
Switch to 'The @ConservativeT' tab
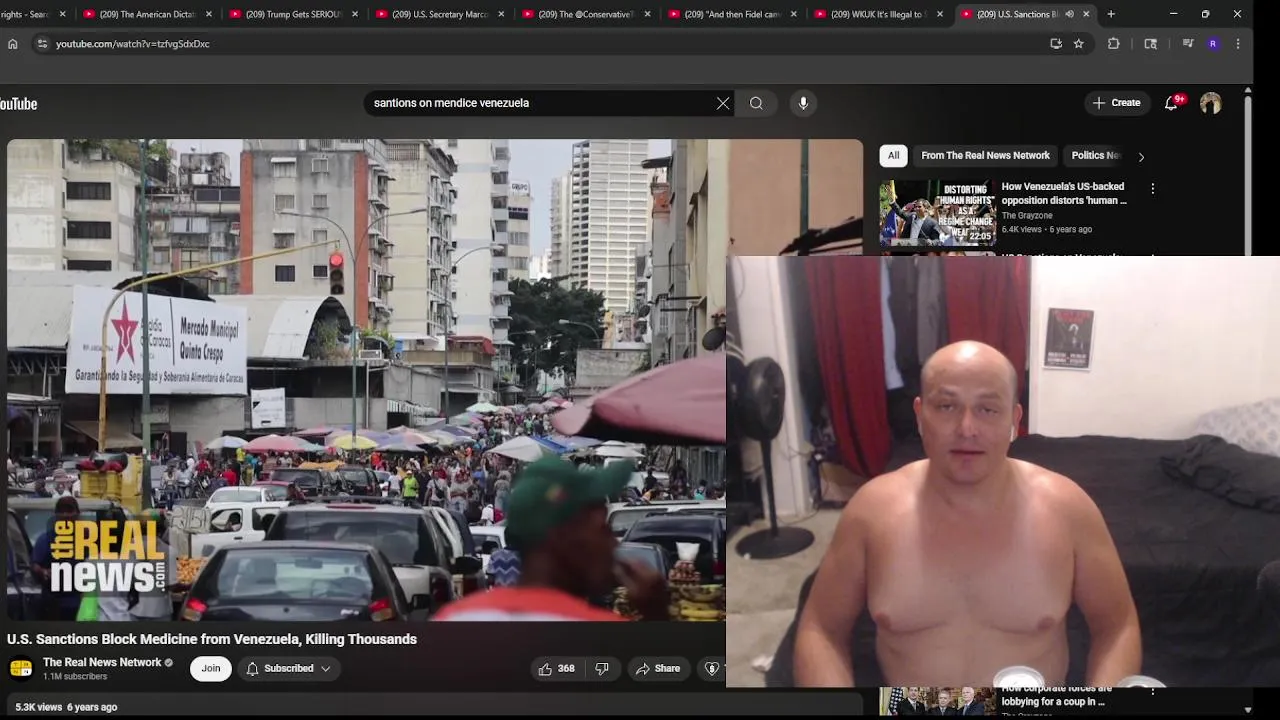(586, 14)
